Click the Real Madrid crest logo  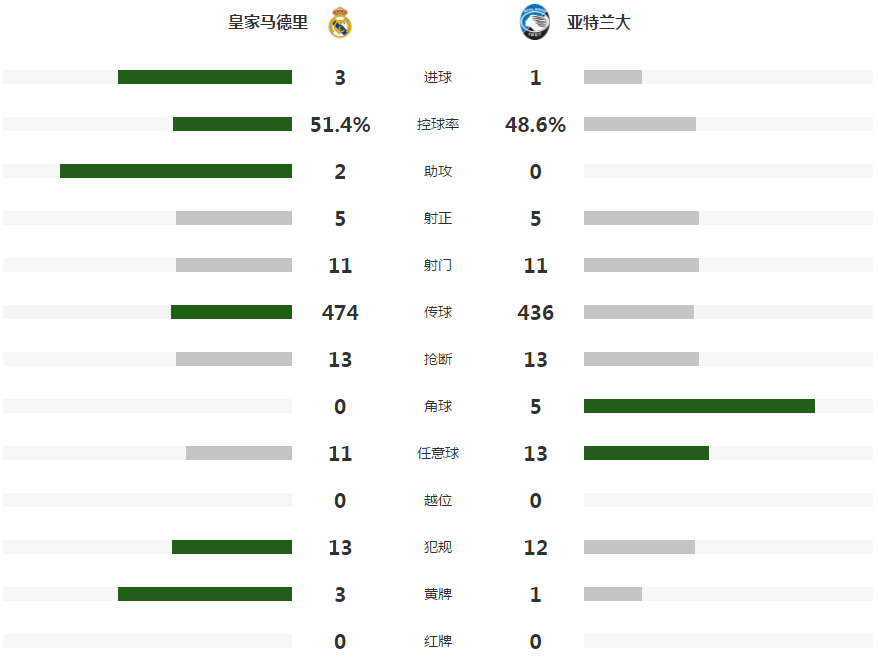point(340,22)
